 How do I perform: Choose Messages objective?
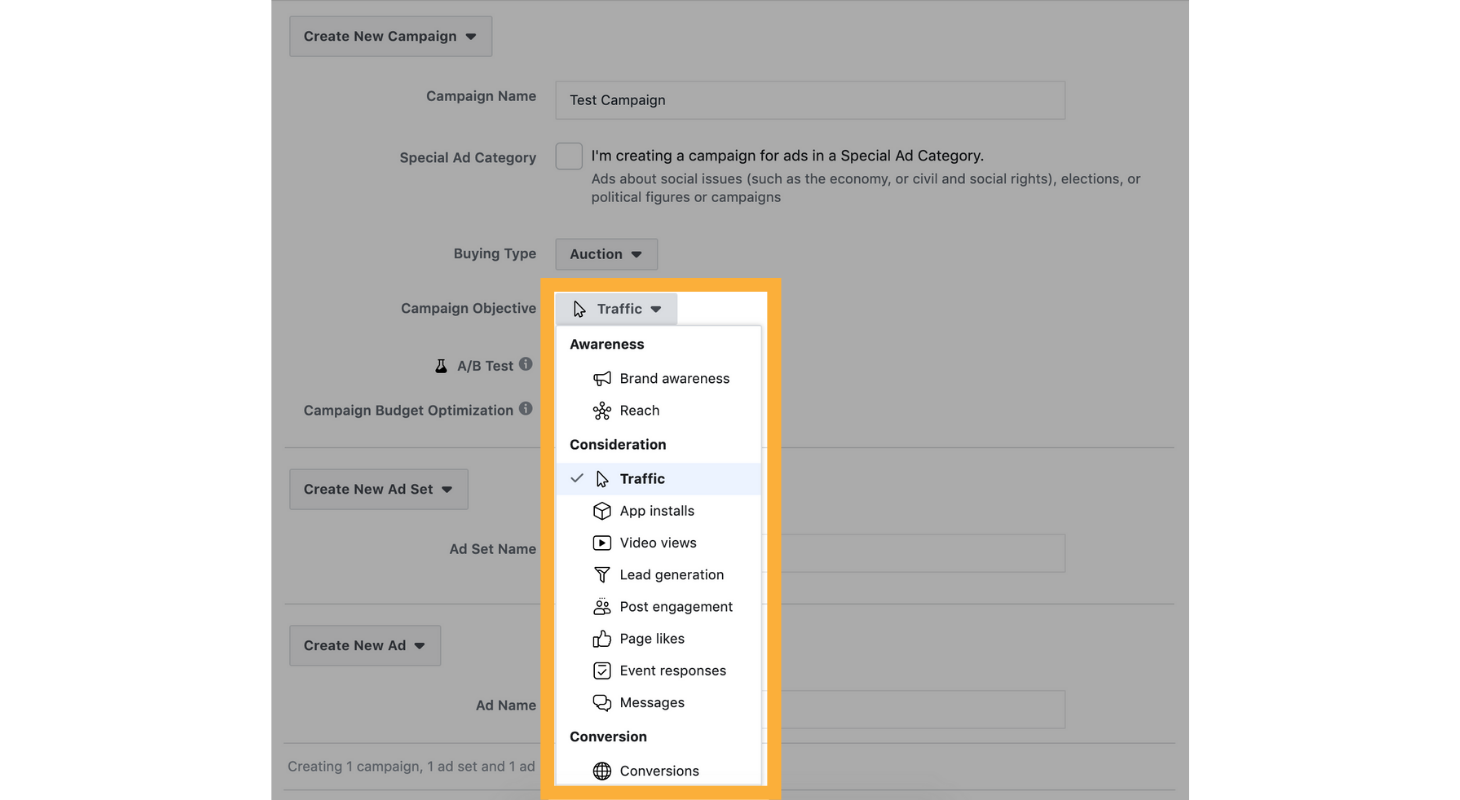(659, 702)
